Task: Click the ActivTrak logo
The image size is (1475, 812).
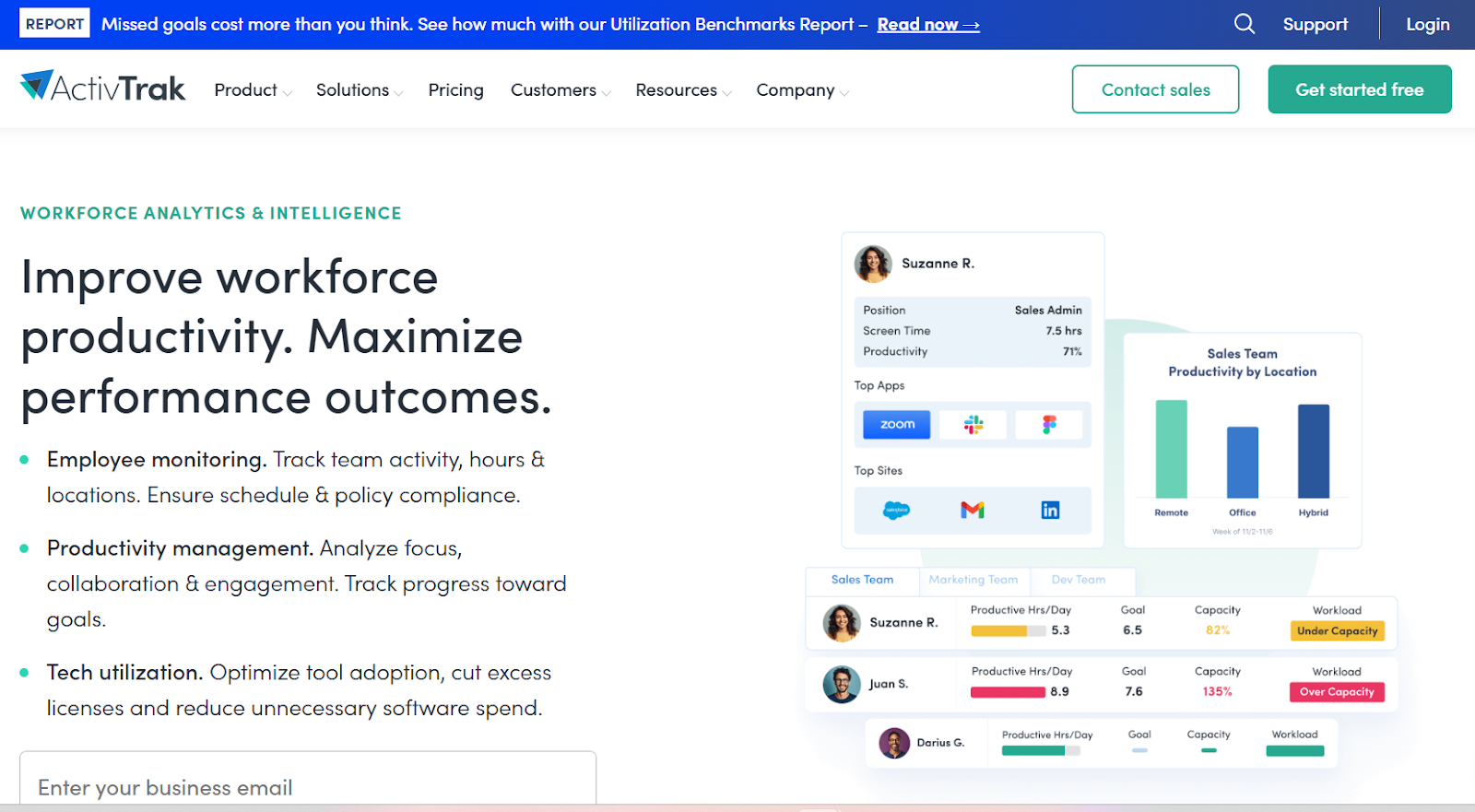Action: click(102, 88)
